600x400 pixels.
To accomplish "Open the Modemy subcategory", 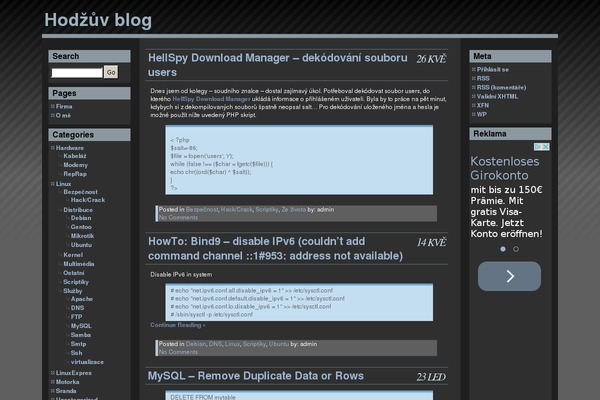I will pos(75,165).
